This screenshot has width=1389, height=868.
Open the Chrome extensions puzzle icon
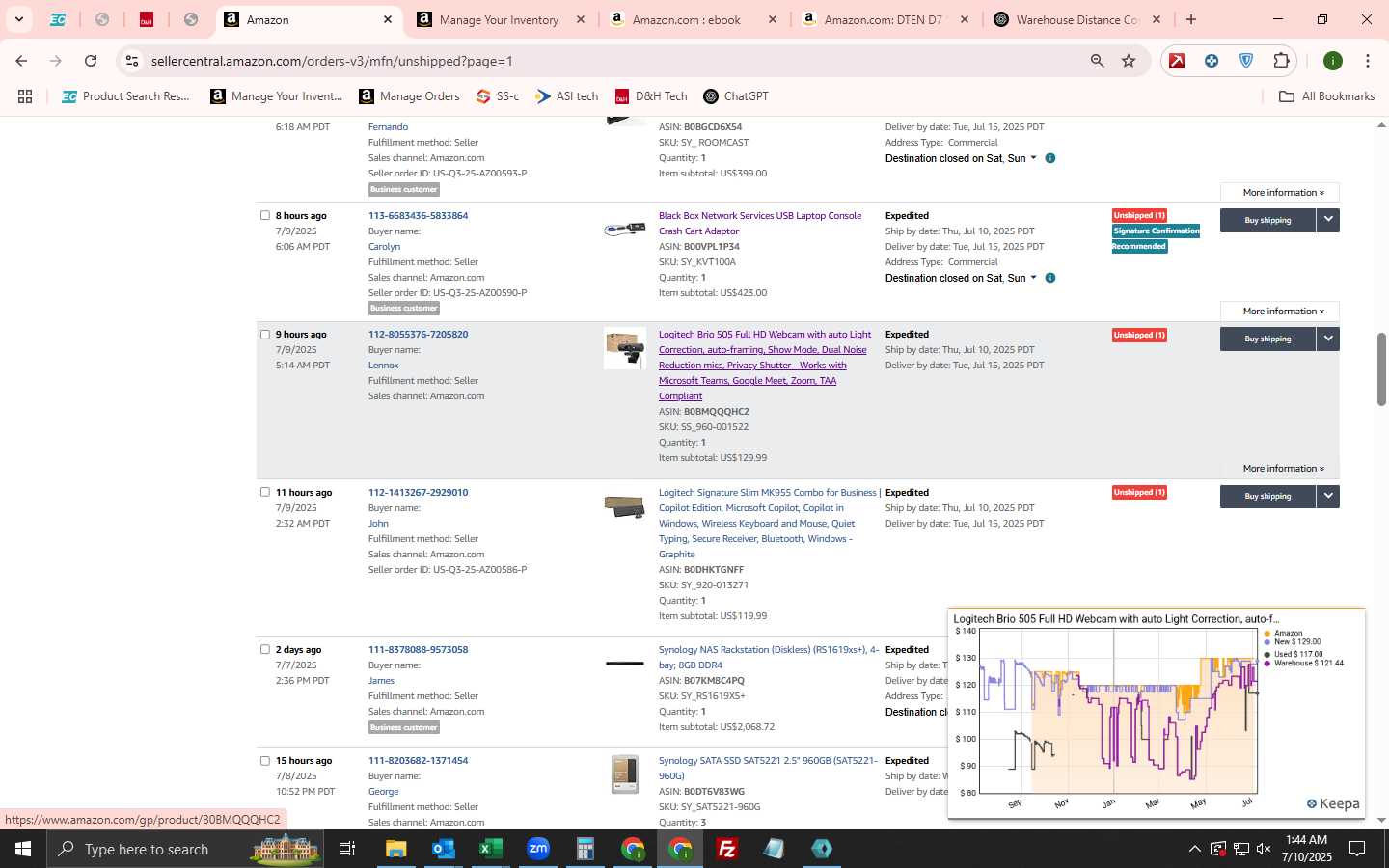1282,61
